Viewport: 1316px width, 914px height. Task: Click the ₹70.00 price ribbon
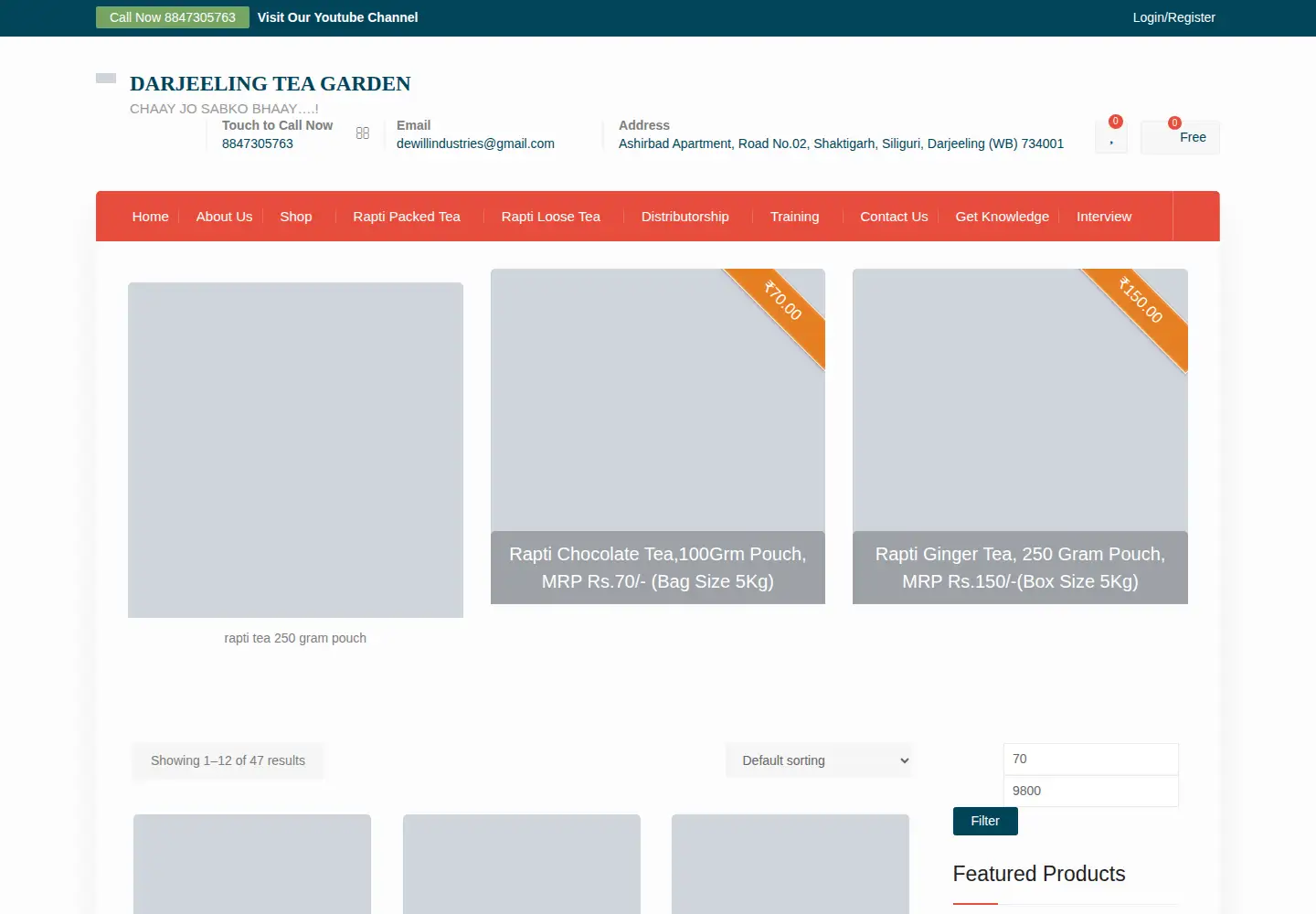[x=783, y=301]
